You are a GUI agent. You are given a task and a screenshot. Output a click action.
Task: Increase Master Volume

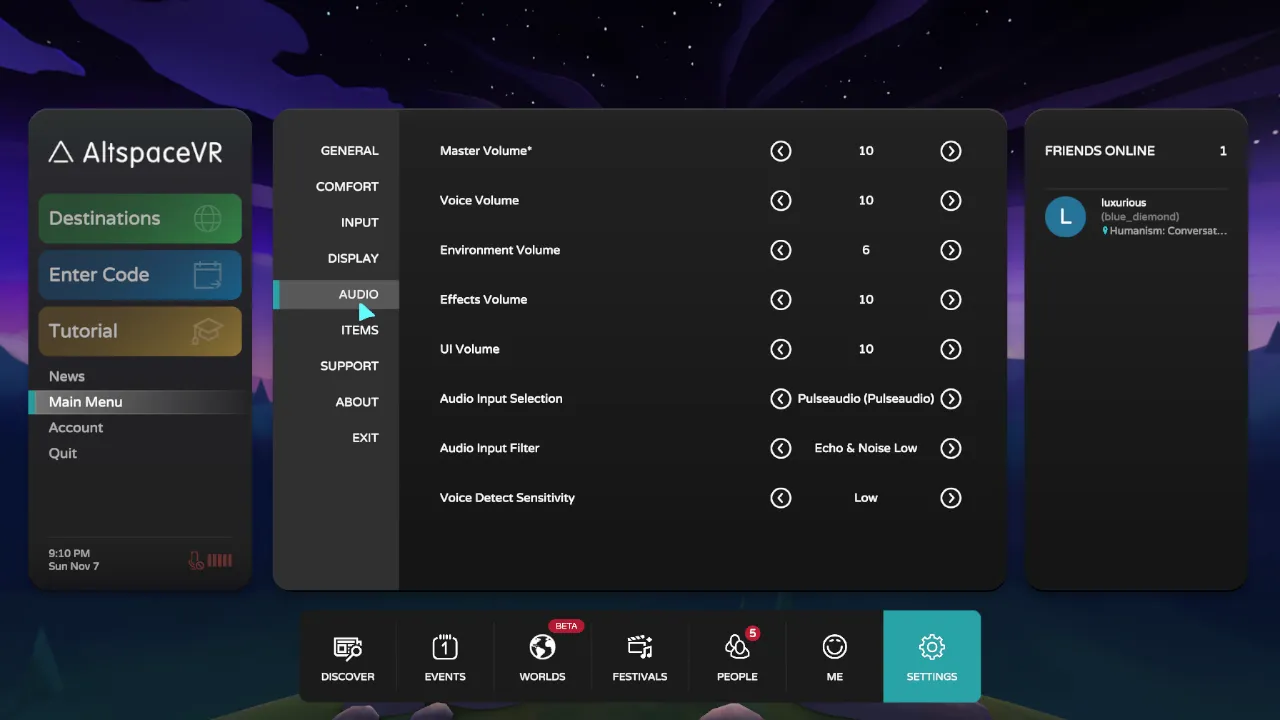pos(951,151)
